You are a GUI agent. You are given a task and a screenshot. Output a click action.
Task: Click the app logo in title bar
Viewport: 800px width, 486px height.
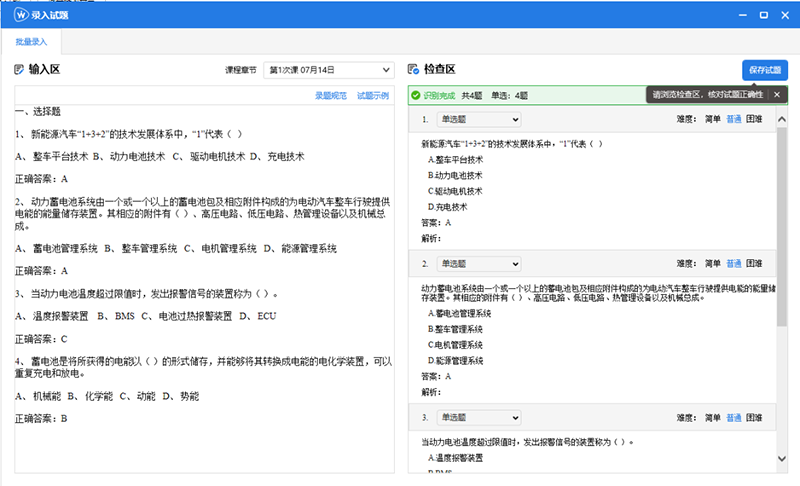[x=19, y=15]
